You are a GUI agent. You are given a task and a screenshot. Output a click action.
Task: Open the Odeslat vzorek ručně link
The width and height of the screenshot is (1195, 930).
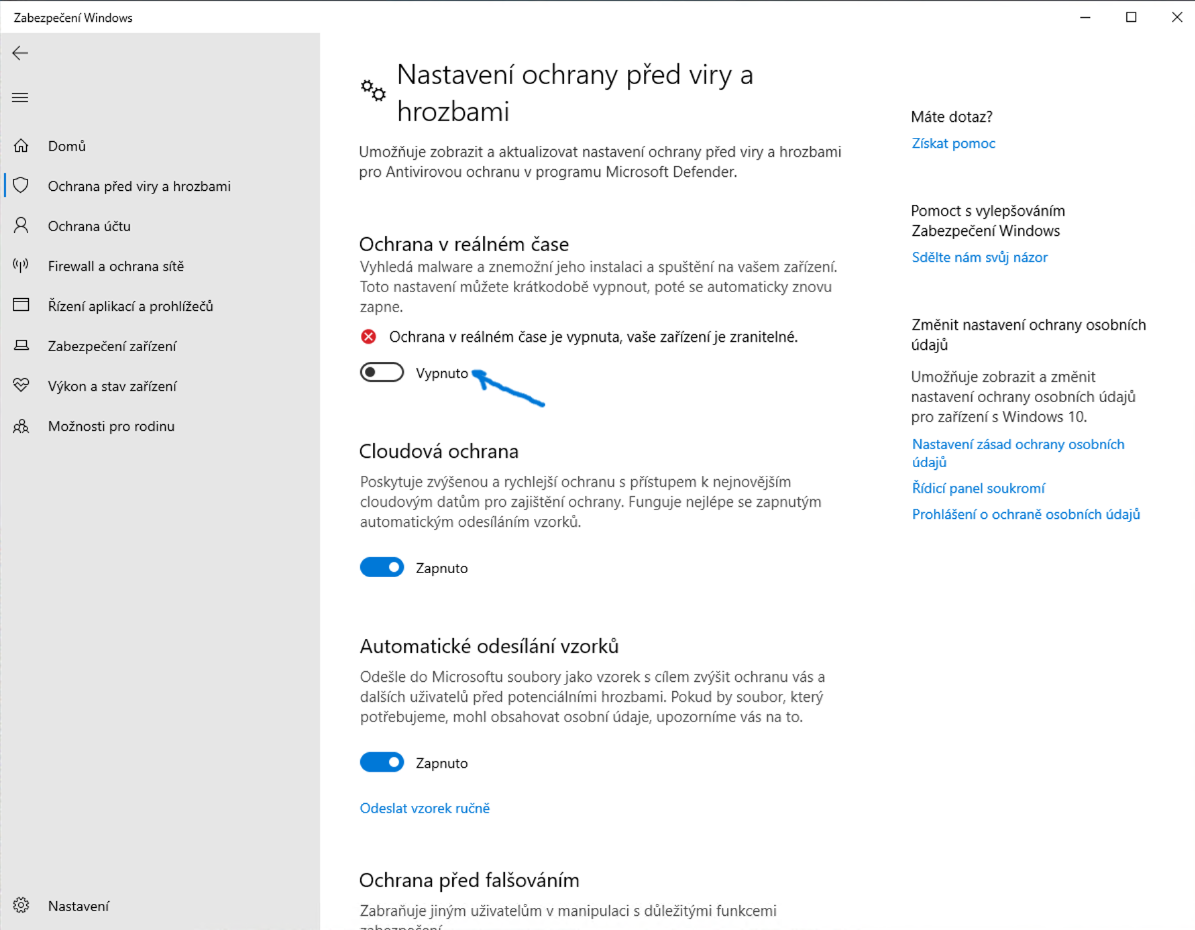tap(425, 808)
